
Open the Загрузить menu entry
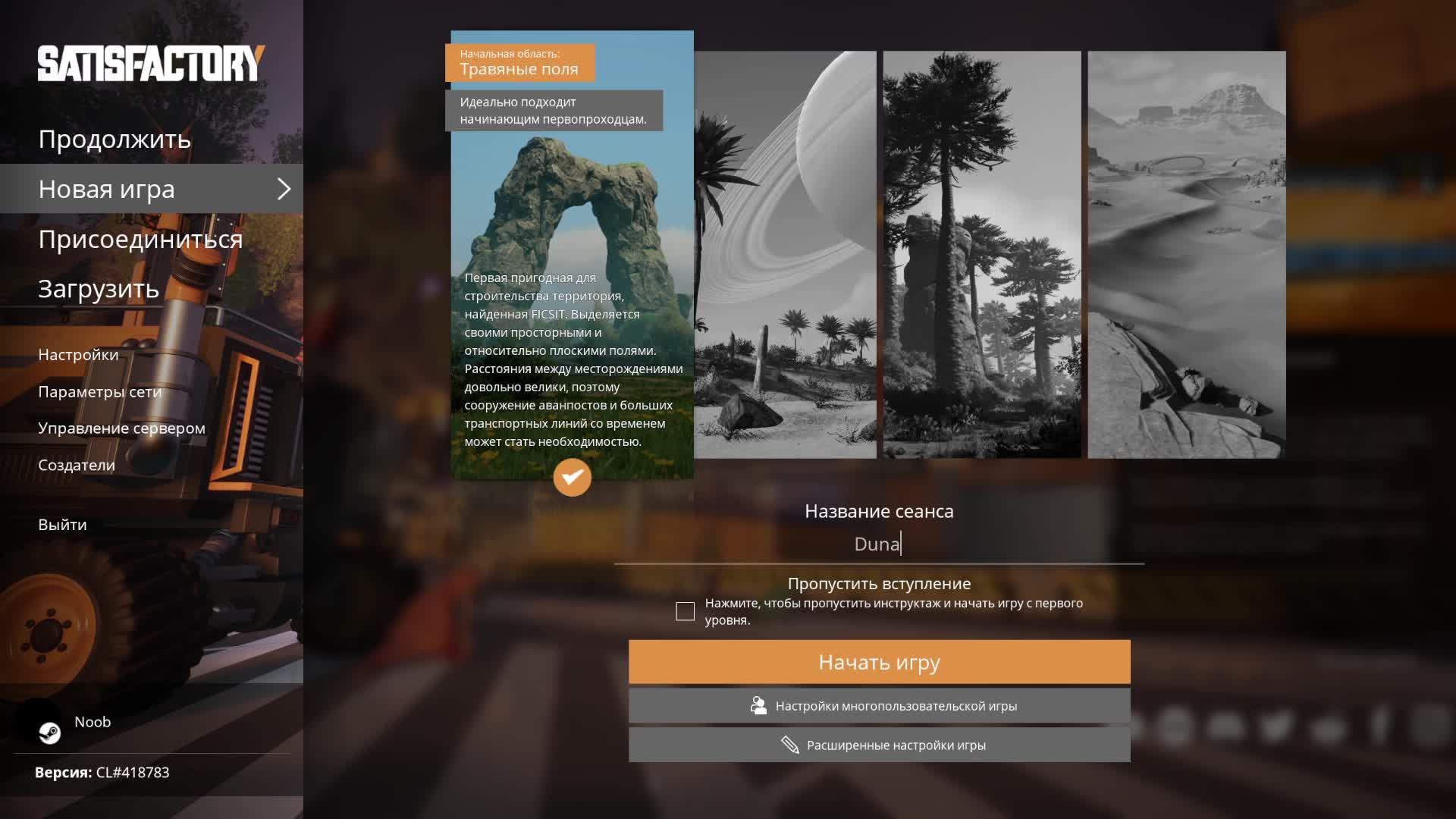tap(99, 289)
